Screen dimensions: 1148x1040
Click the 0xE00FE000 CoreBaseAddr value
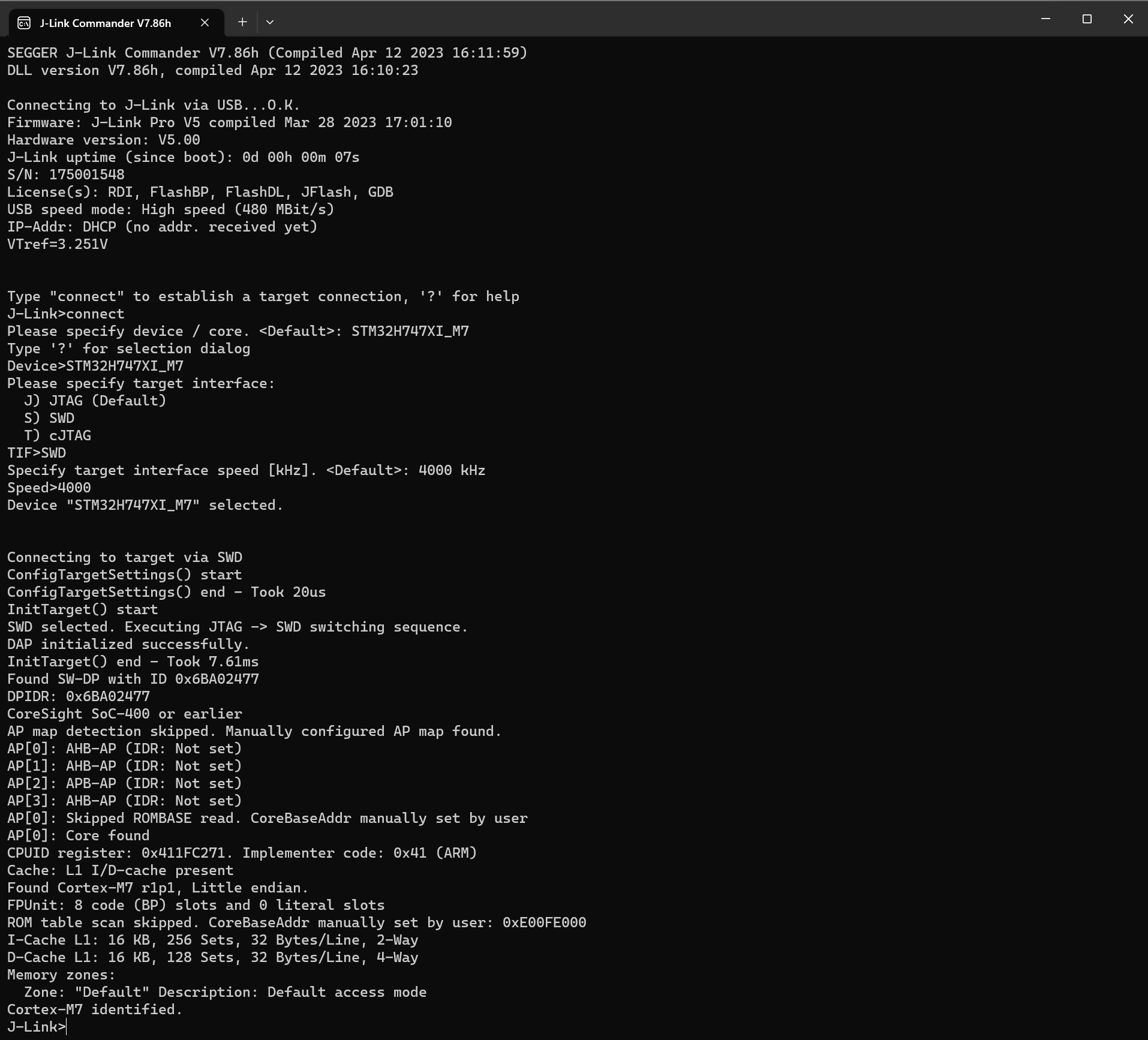click(x=544, y=922)
